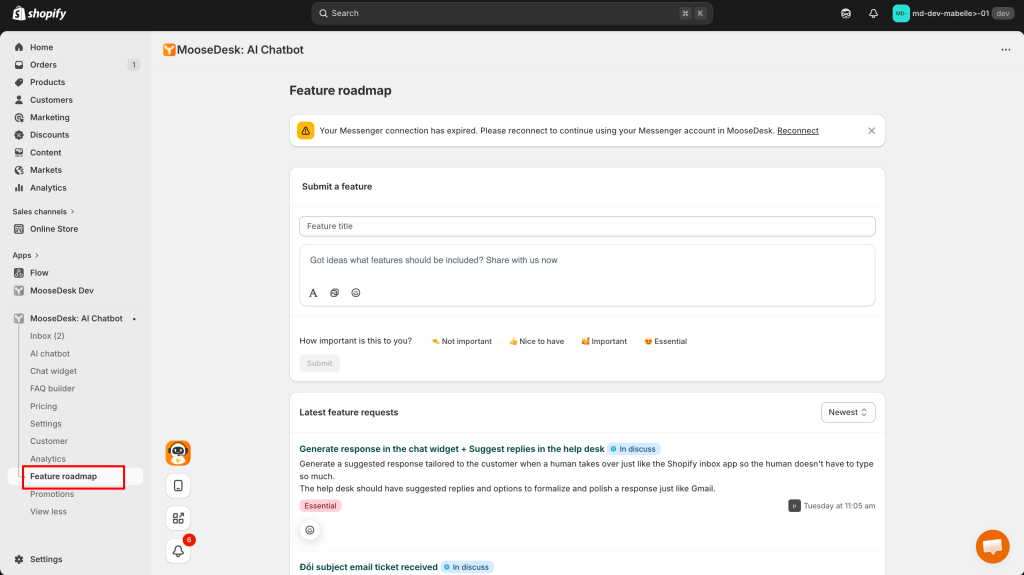The height and width of the screenshot is (575, 1024).
Task: Open the Shopify notifications bell in top bar
Action: click(x=873, y=13)
